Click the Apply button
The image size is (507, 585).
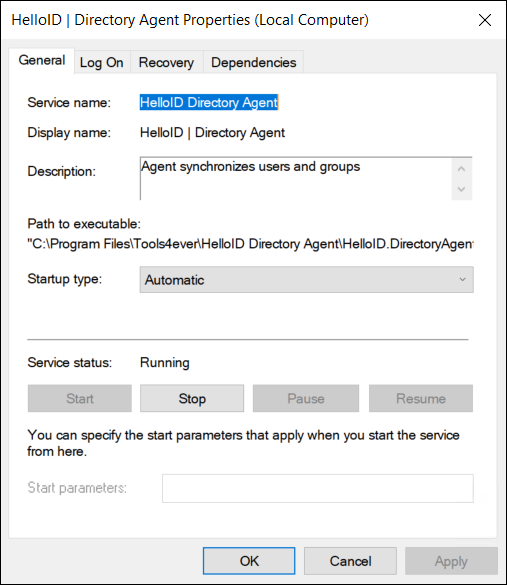tap(451, 561)
